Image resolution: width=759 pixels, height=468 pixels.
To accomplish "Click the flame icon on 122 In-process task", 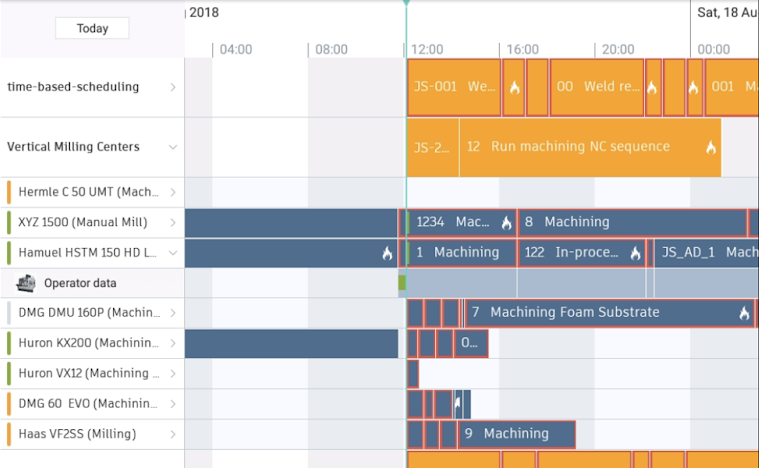I will pyautogui.click(x=635, y=253).
